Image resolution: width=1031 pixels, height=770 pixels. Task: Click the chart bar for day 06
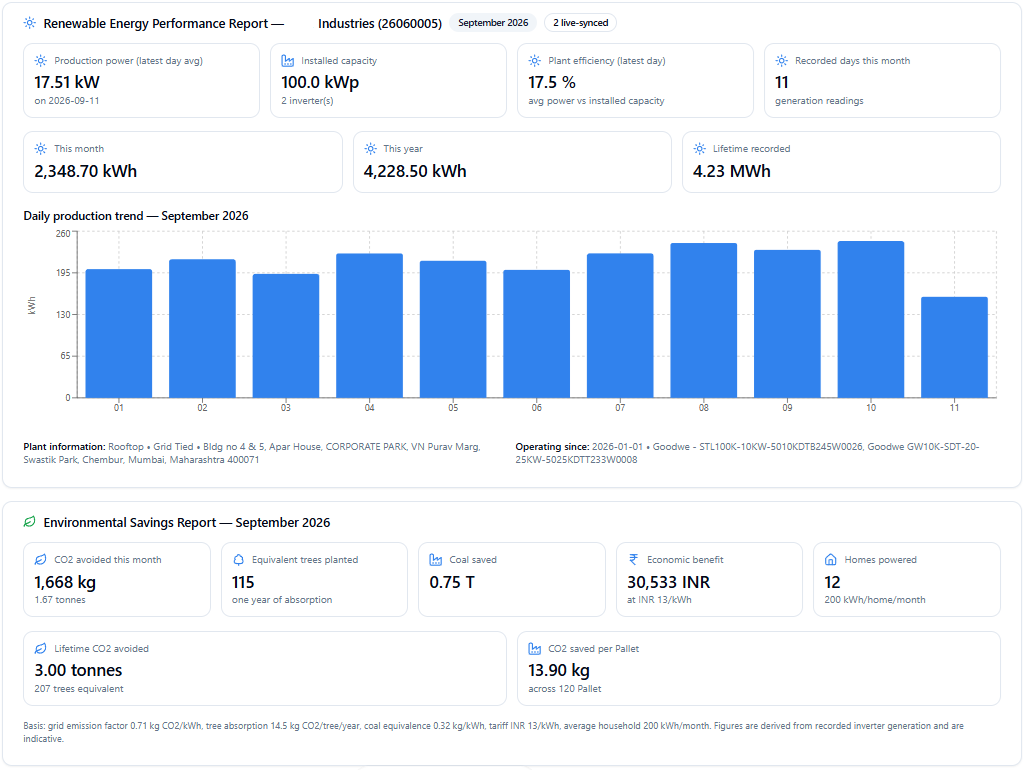click(537, 334)
